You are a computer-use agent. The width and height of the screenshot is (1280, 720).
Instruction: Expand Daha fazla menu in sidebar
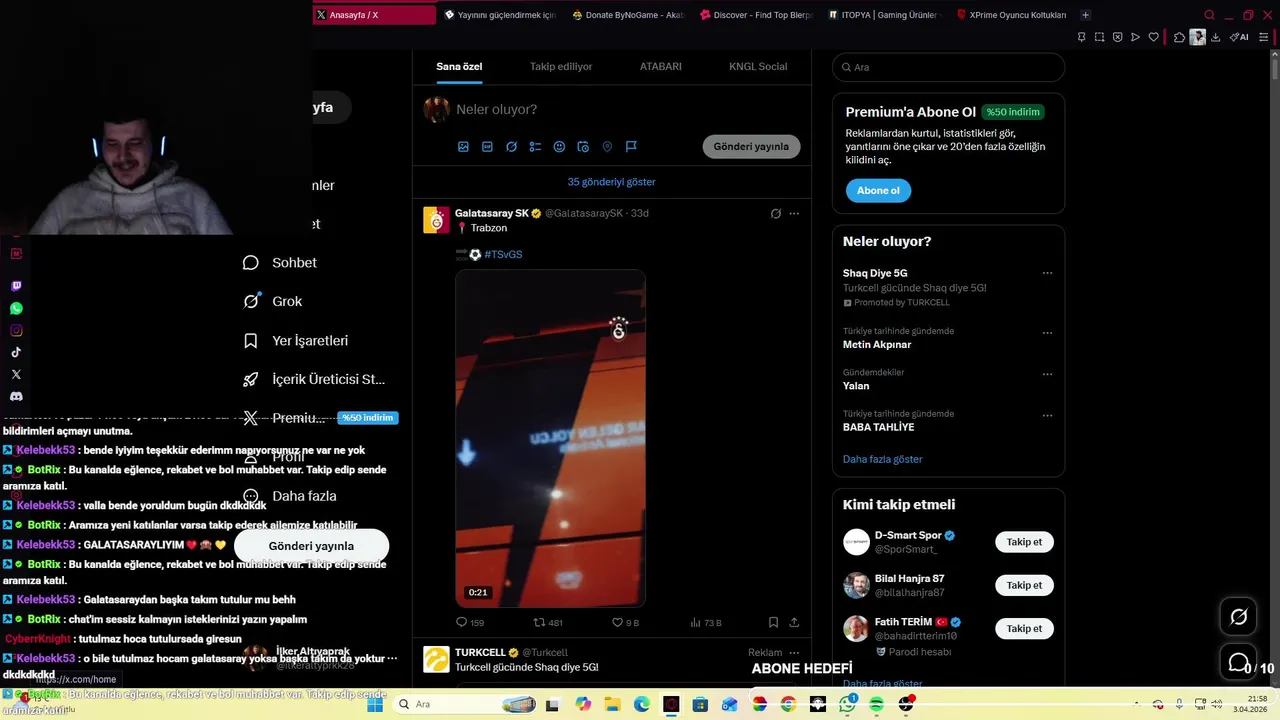(289, 496)
